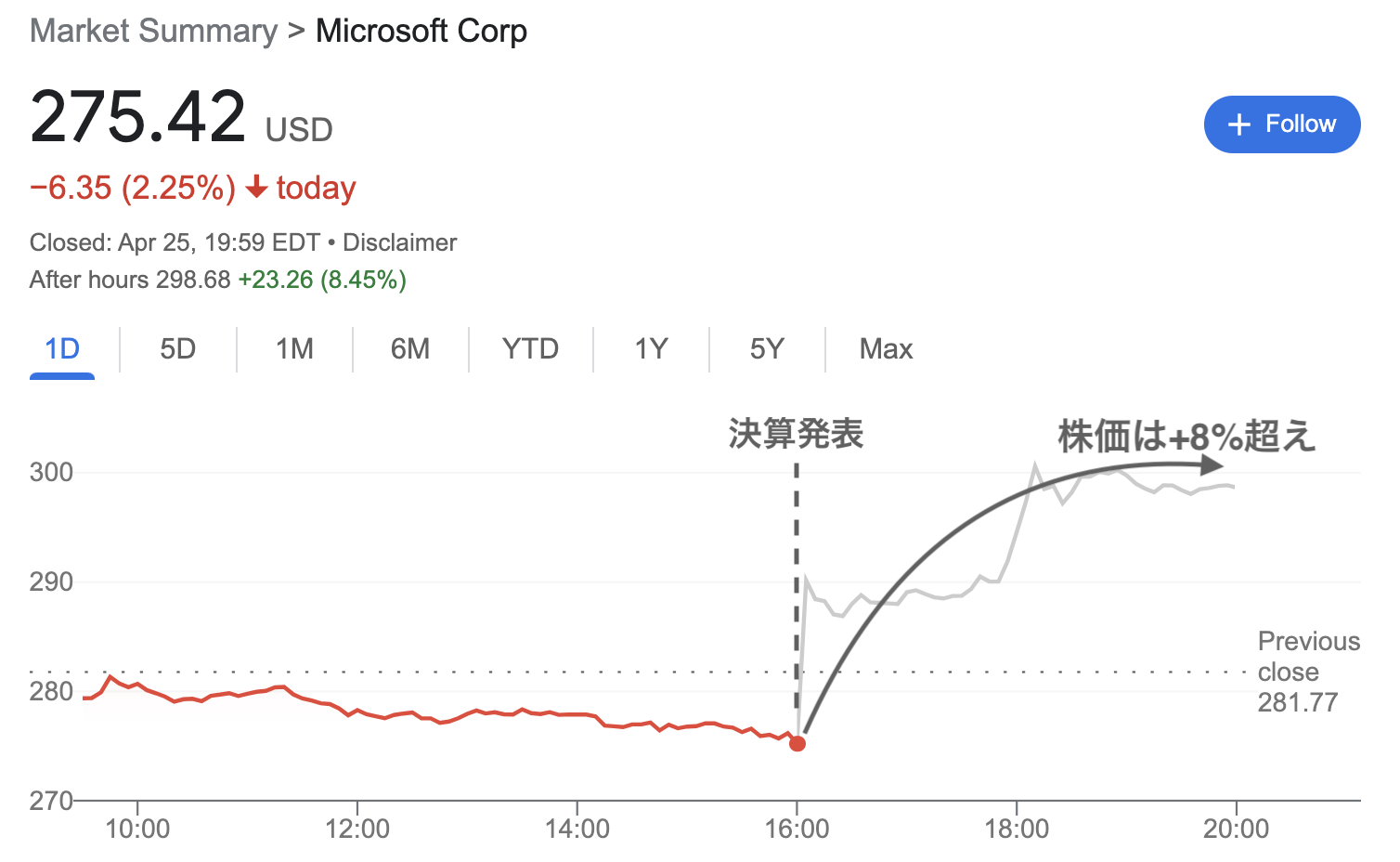This screenshot has width=1400, height=862.
Task: Click the plus icon in Follow button
Action: point(1239,124)
